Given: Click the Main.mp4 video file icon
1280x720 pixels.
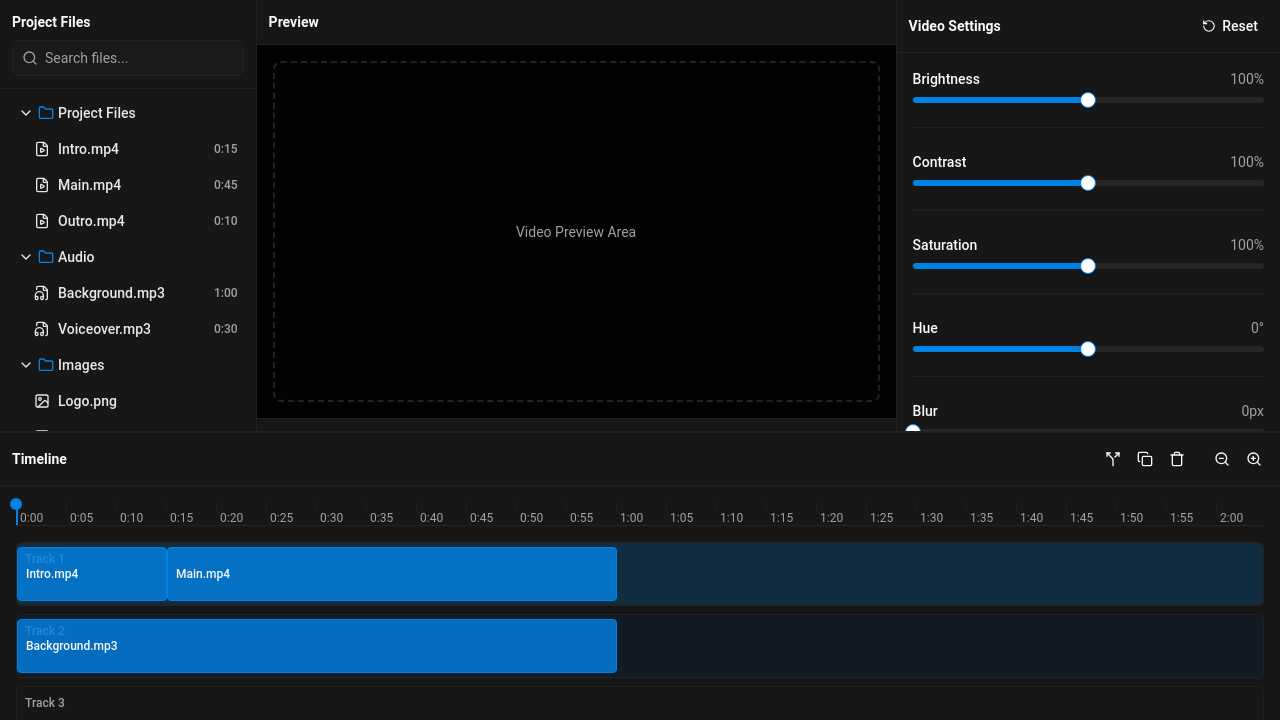Looking at the screenshot, I should (x=42, y=185).
